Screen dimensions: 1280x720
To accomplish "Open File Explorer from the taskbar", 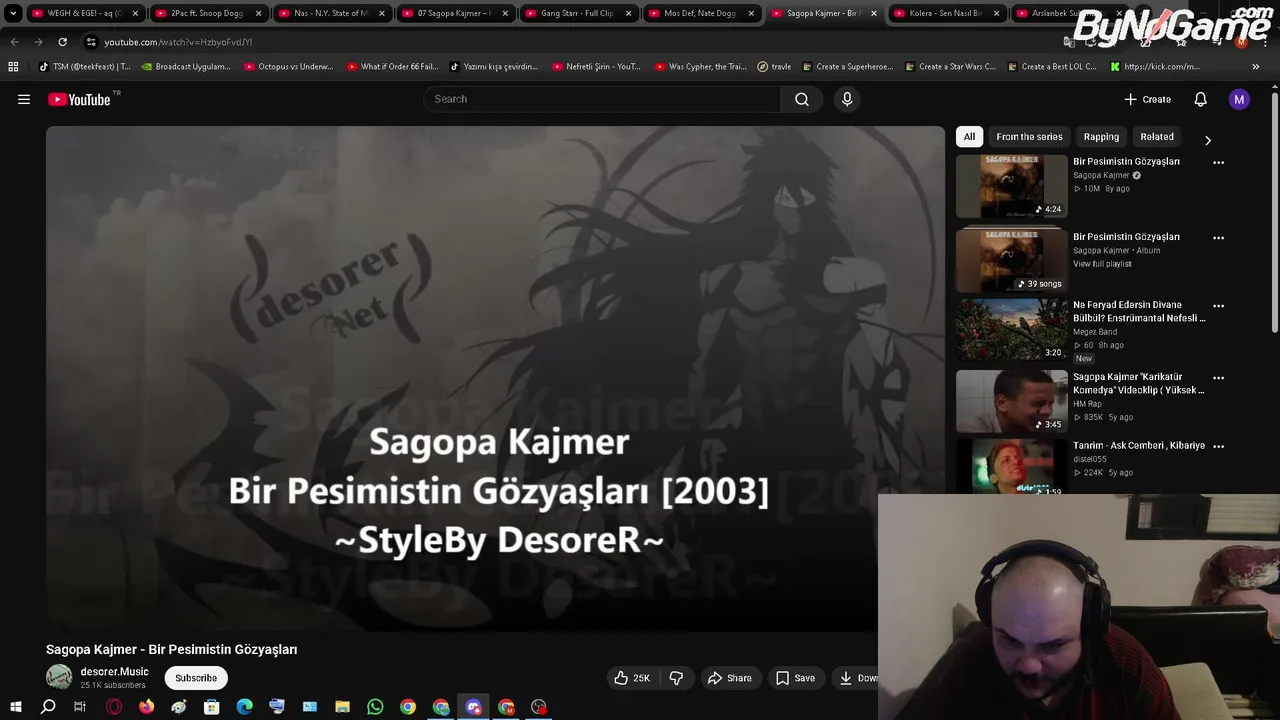I will coord(342,707).
